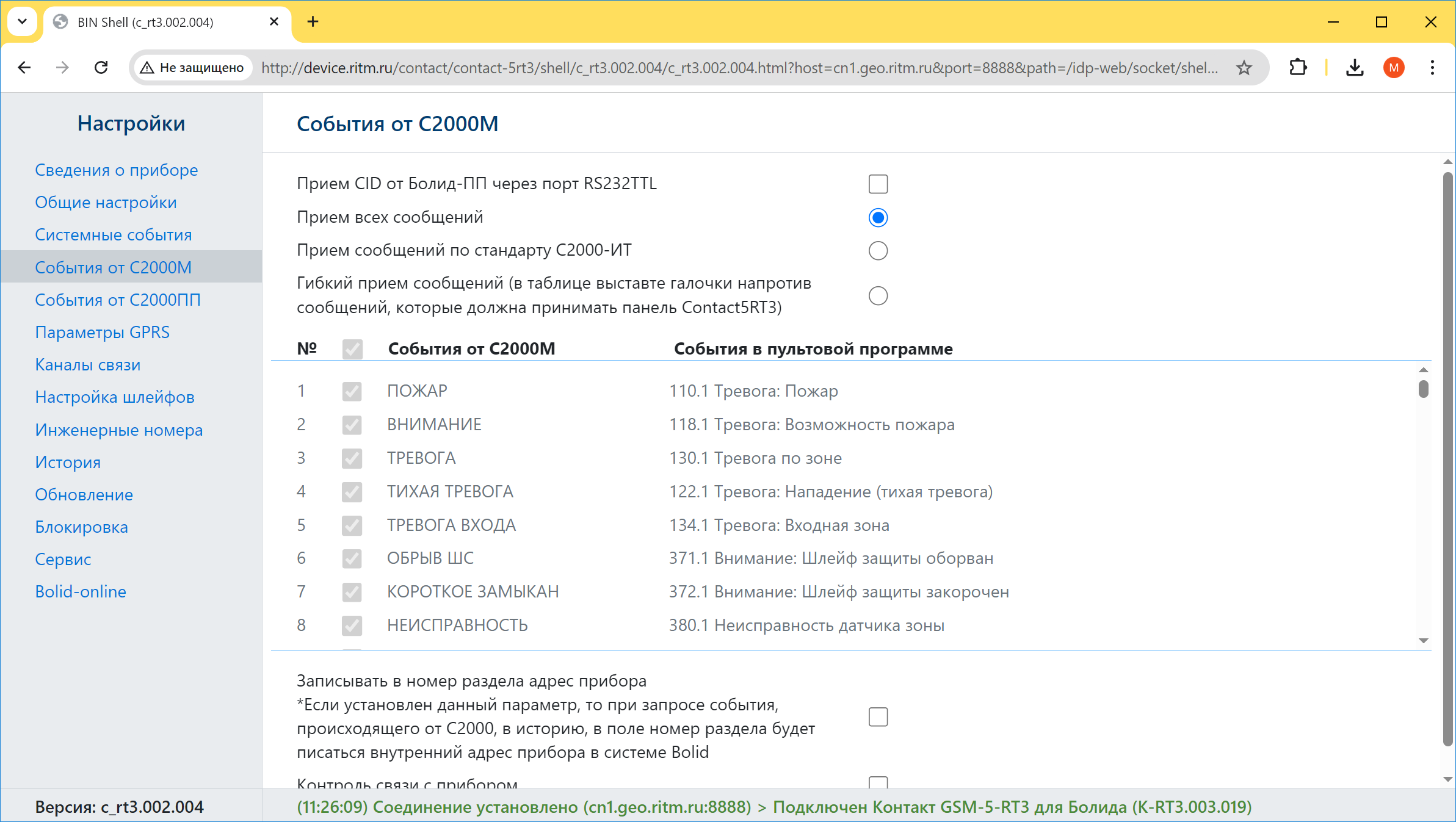Click '134.1 Тревога: Входная зона' text

779,525
